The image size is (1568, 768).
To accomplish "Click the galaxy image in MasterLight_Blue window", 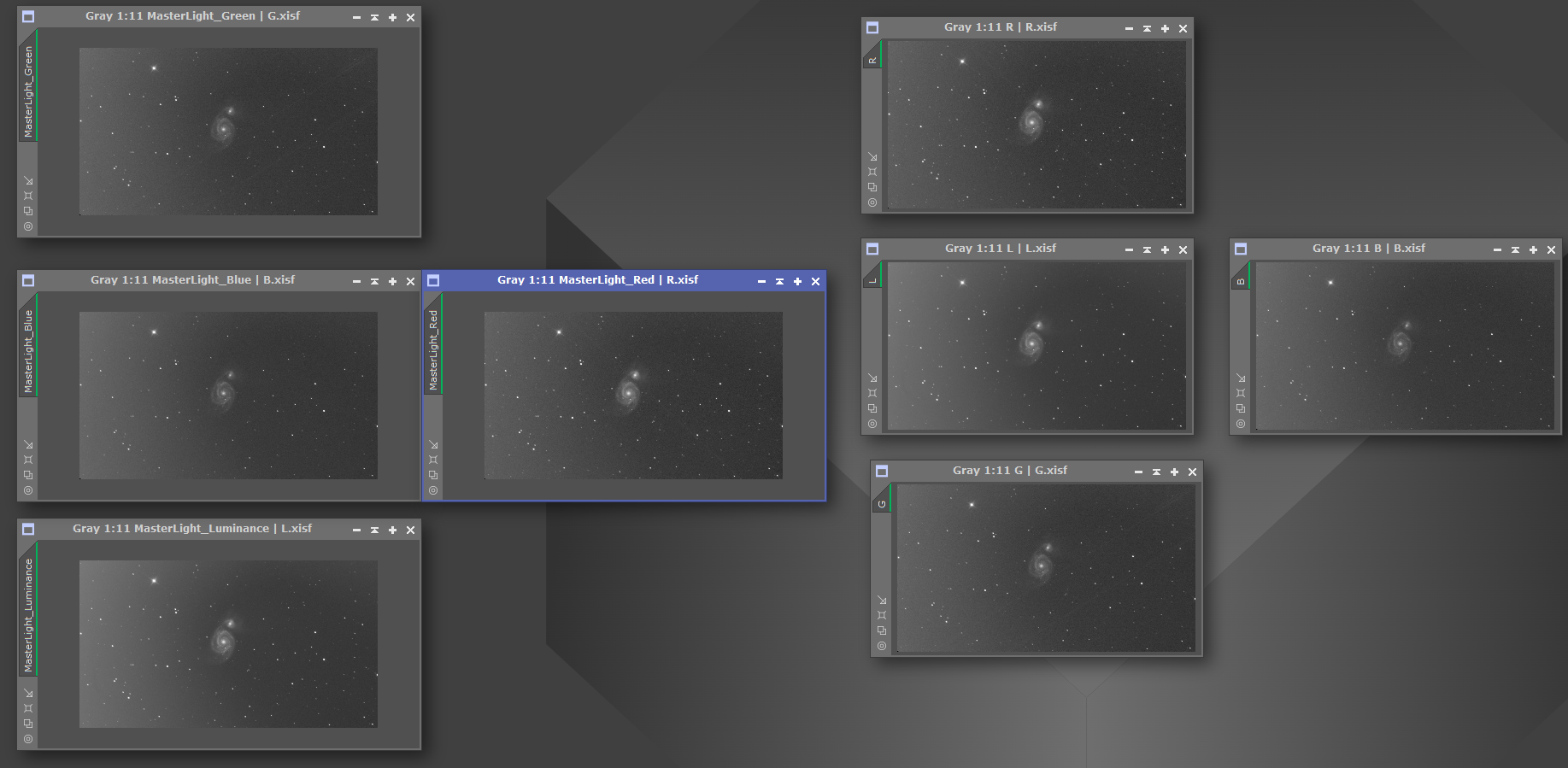I will pos(228,396).
